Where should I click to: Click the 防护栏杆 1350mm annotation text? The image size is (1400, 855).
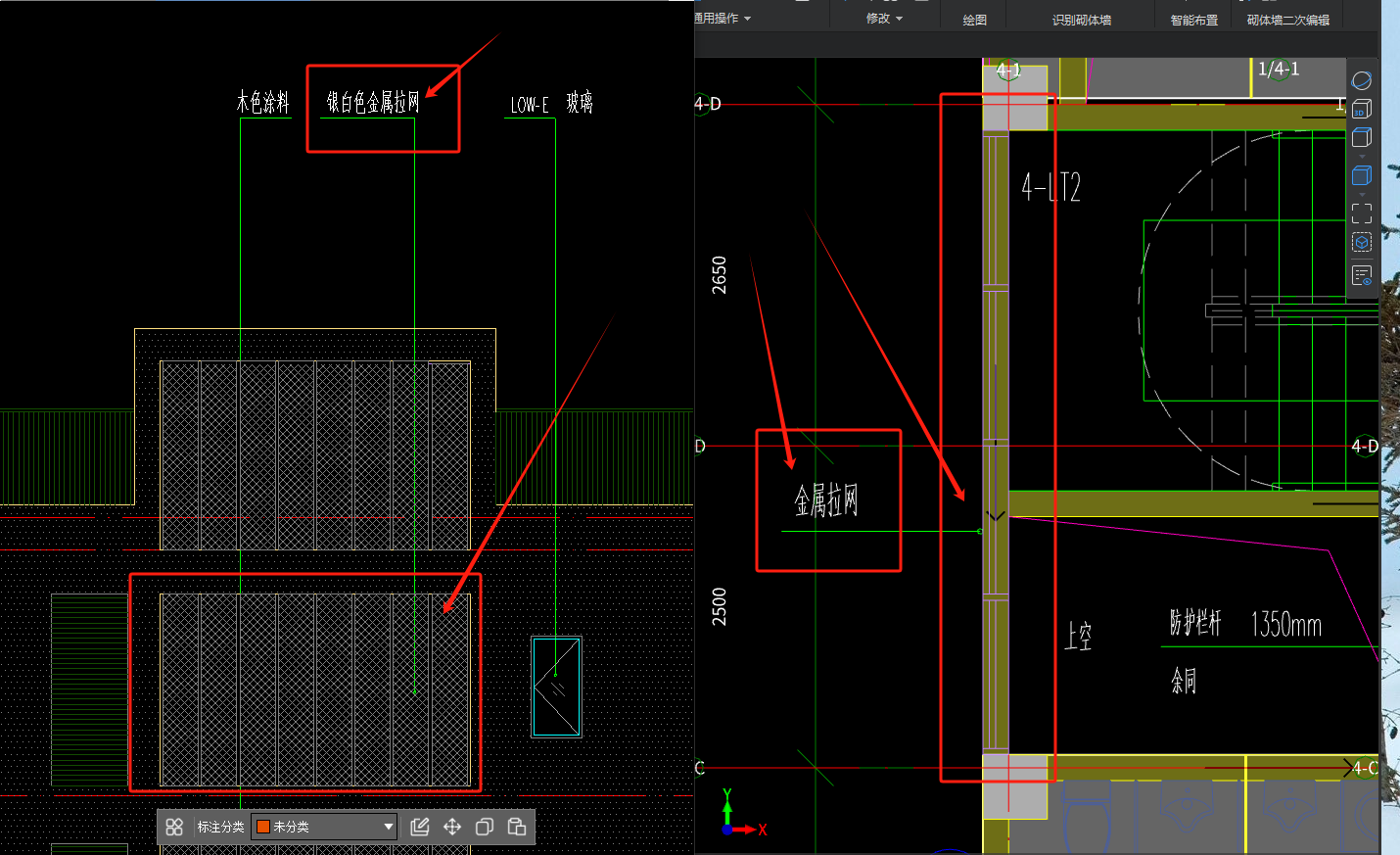[1245, 623]
